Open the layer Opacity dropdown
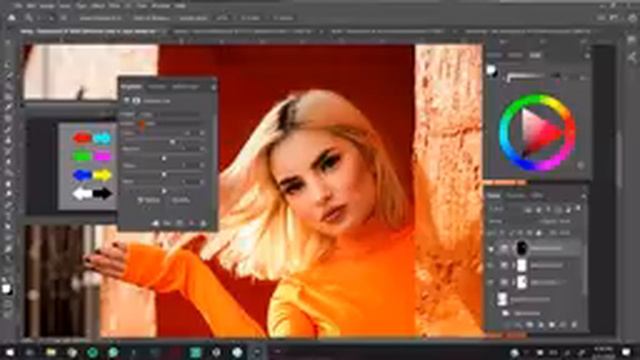Screen dimensions: 640x360 pyautogui.click(x=565, y=222)
